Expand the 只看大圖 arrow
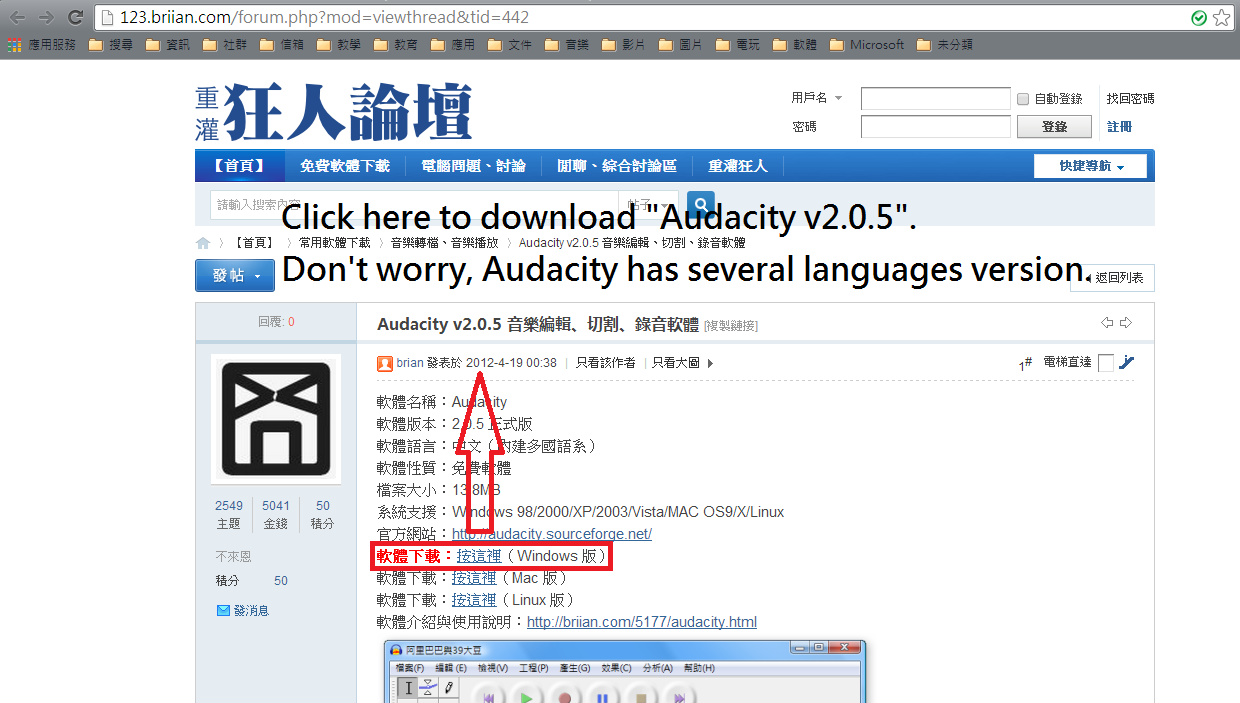 tap(710, 363)
